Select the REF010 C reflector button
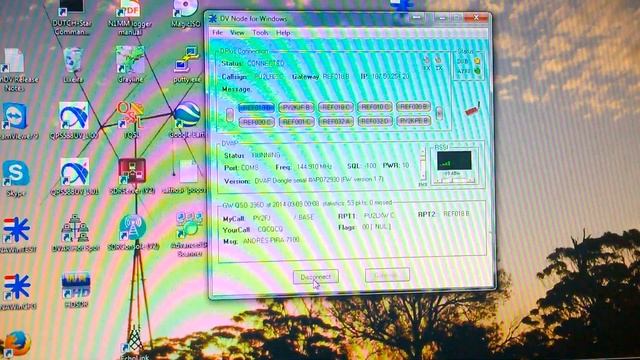The width and height of the screenshot is (640, 360). point(375,107)
